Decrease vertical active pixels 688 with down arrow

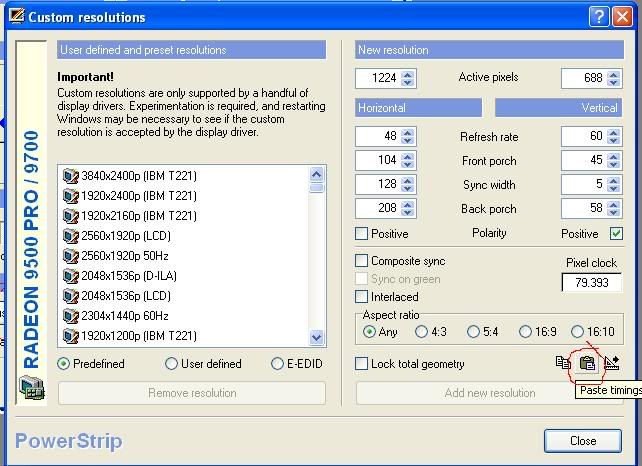(x=613, y=82)
